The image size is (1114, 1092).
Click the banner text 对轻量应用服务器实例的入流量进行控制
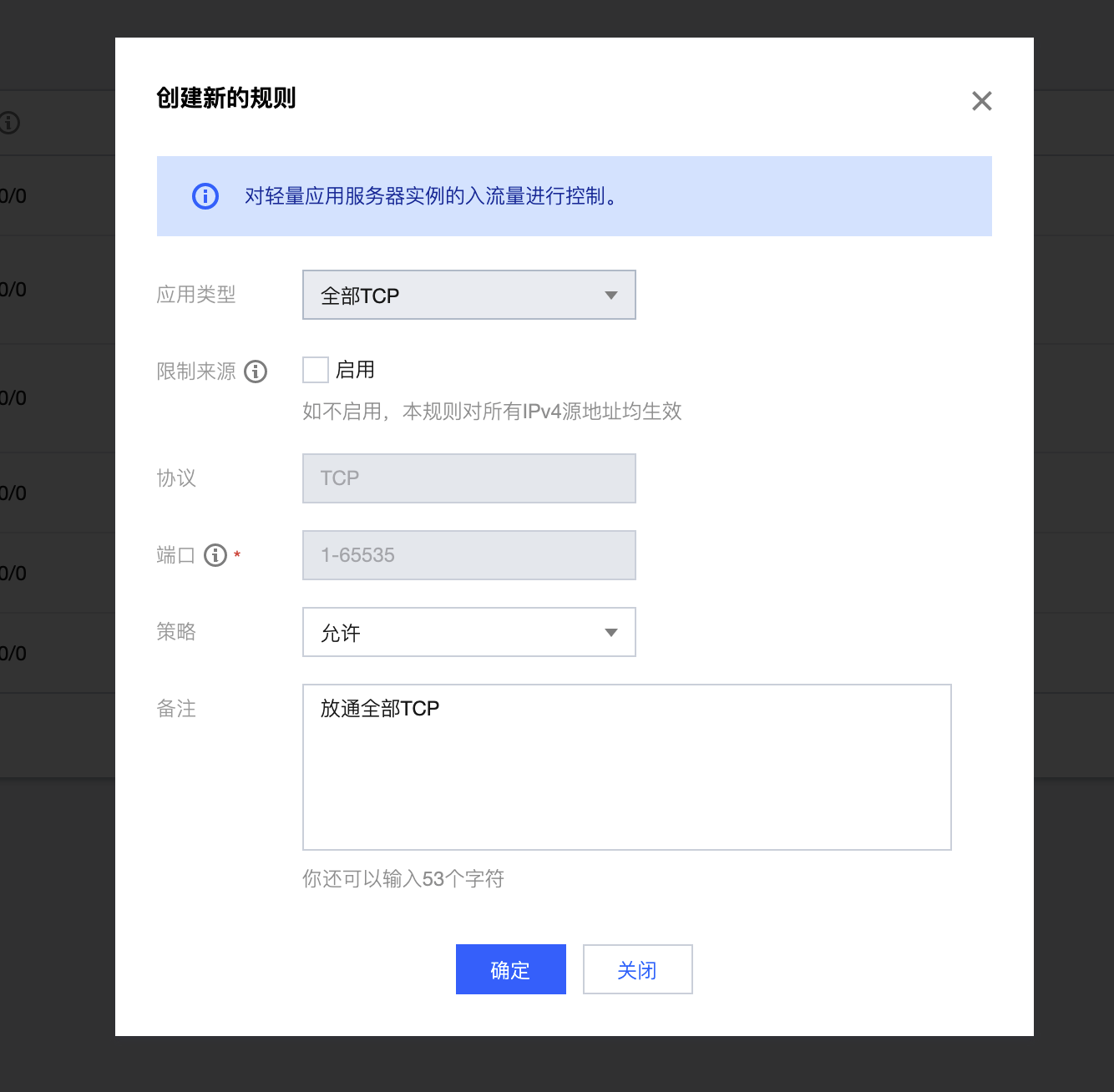tap(431, 196)
